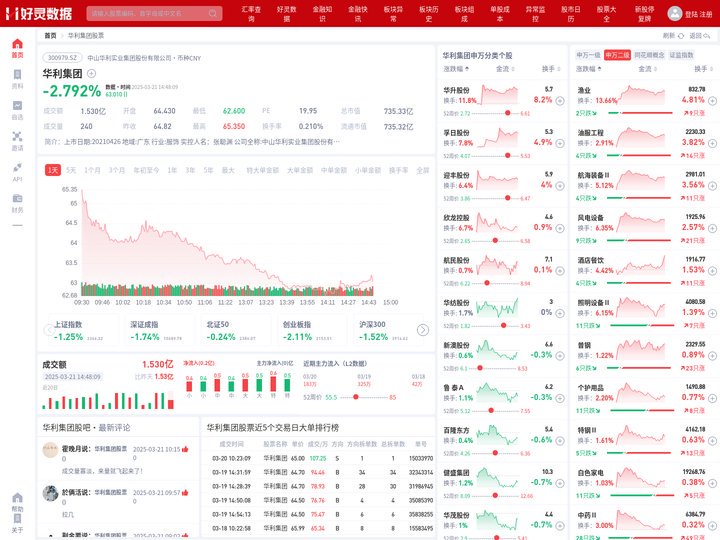This screenshot has width=720, height=540.
Task: Toggle the 换手率 chart overlay
Action: click(399, 170)
